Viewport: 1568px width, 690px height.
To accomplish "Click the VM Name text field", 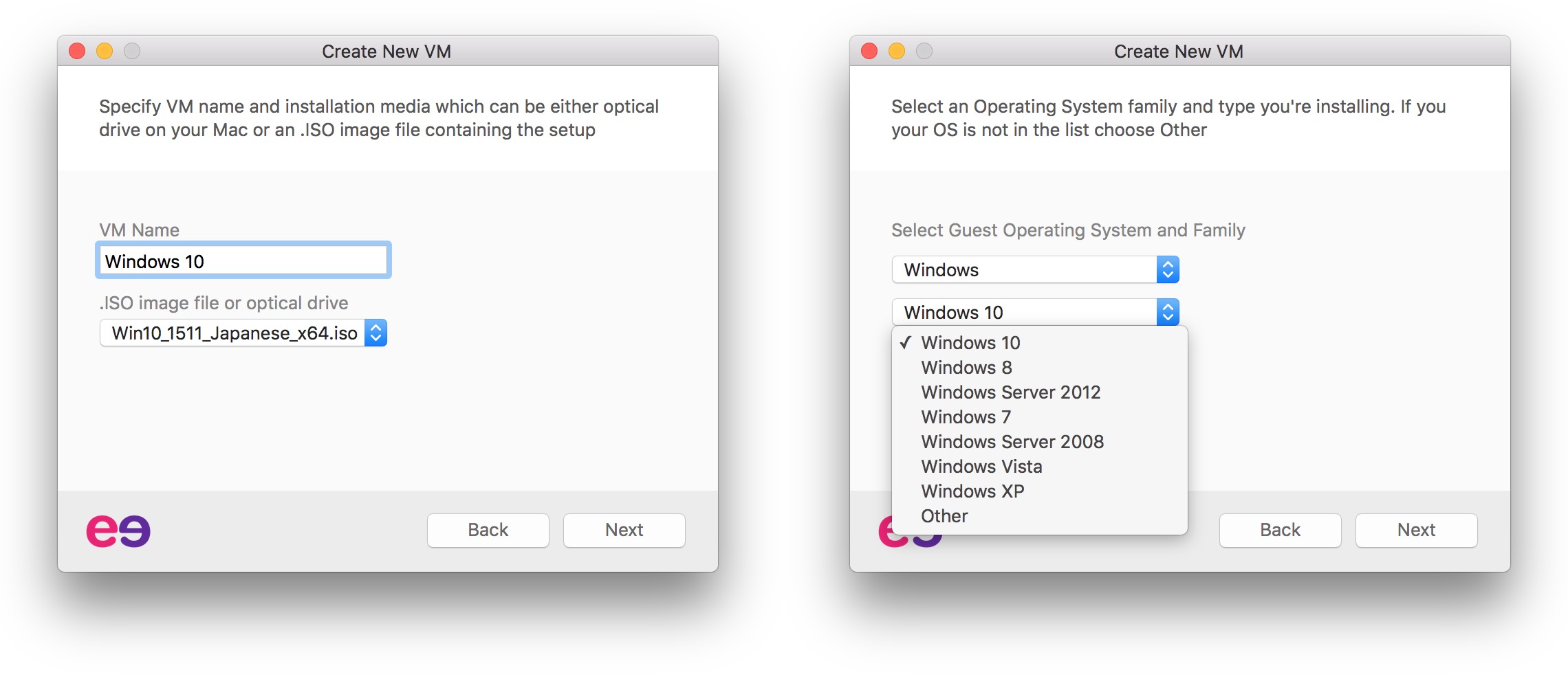I will click(x=243, y=260).
